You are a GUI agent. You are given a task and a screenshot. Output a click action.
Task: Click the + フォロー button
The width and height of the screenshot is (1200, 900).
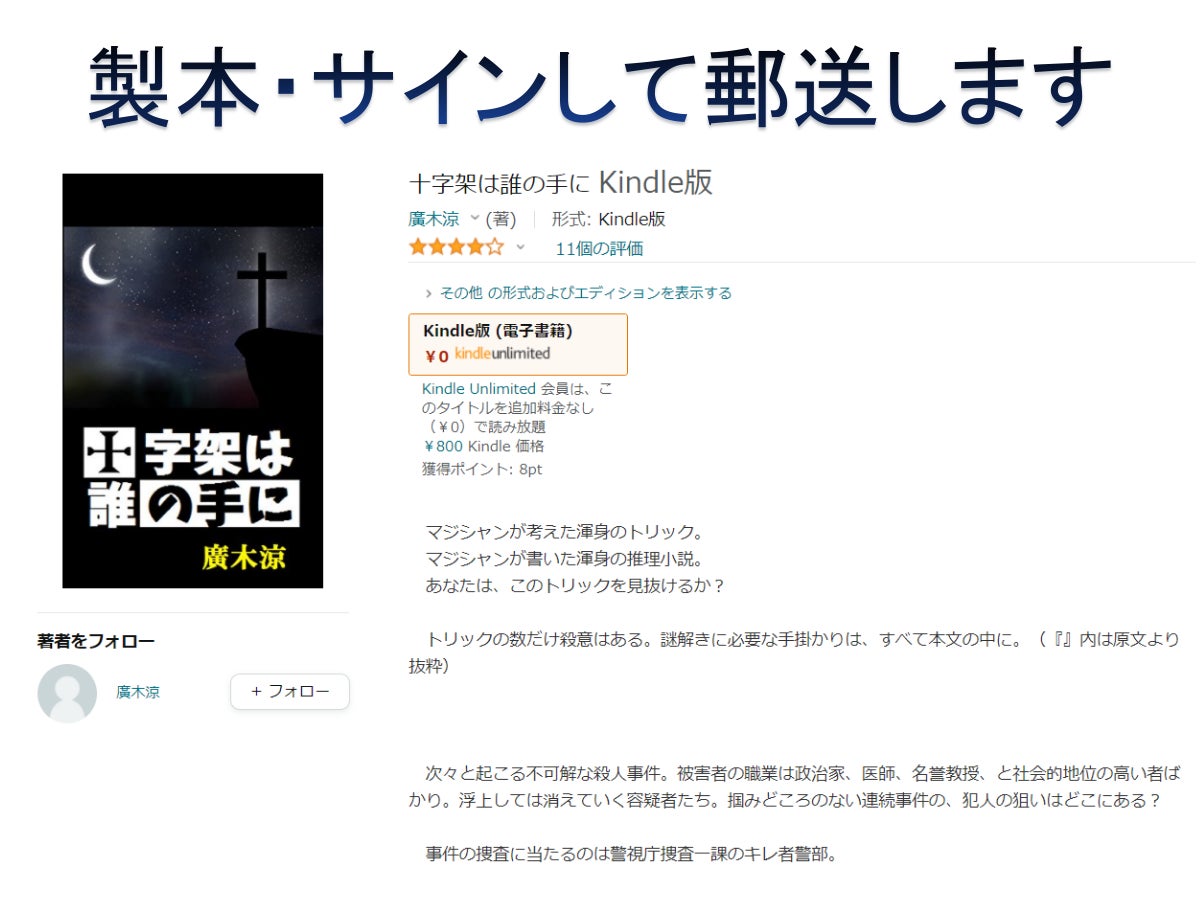pos(290,692)
